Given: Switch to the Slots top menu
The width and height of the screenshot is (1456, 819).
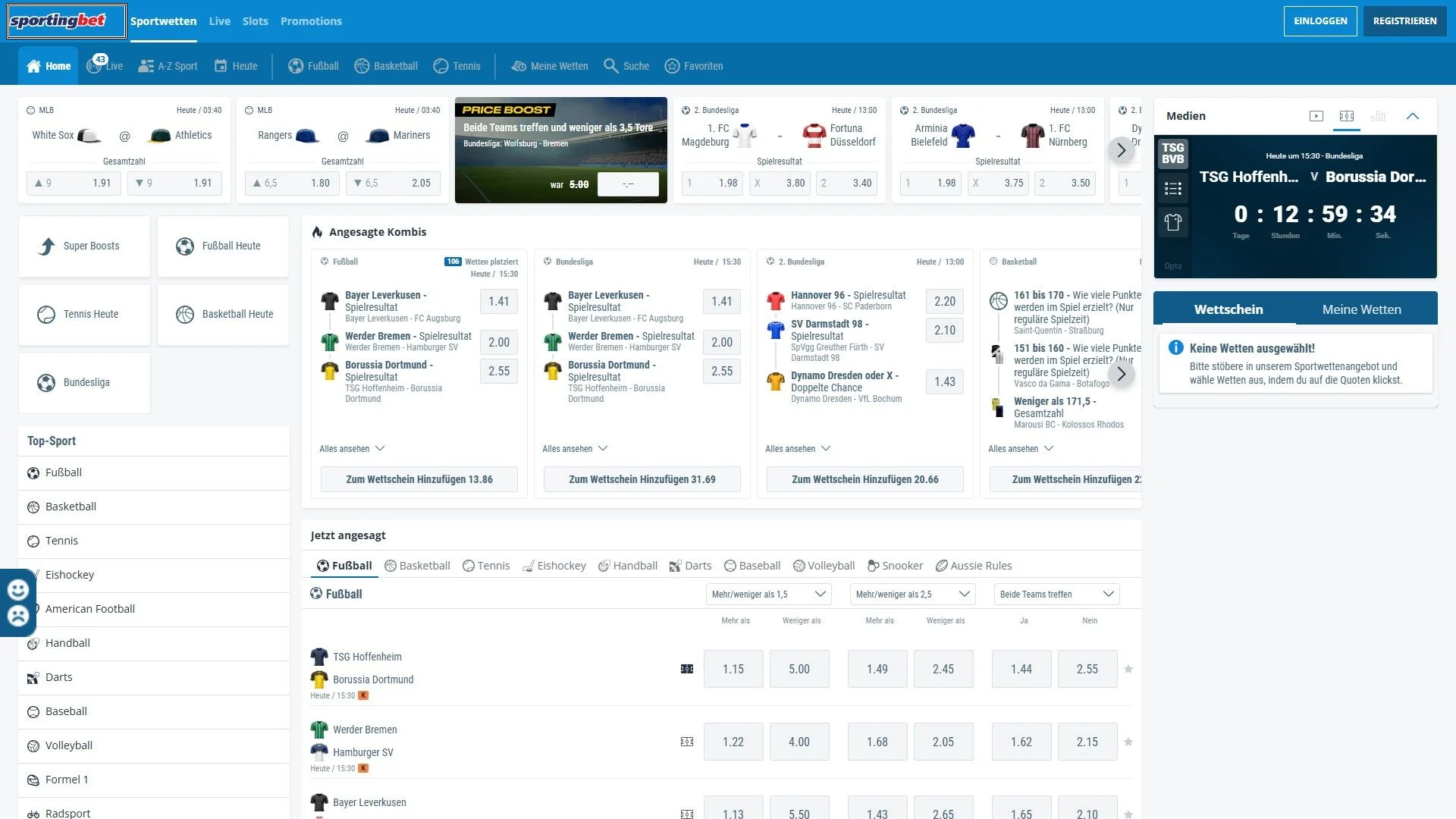Looking at the screenshot, I should click(256, 21).
